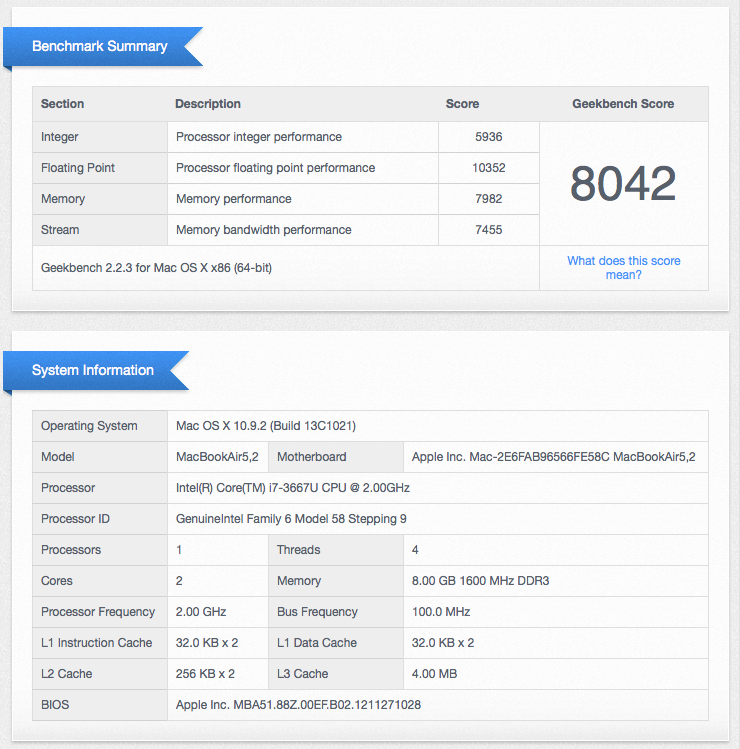Select the MBA51.88Z.00EF.B02 BIOS value
The height and width of the screenshot is (749, 740).
coord(298,706)
